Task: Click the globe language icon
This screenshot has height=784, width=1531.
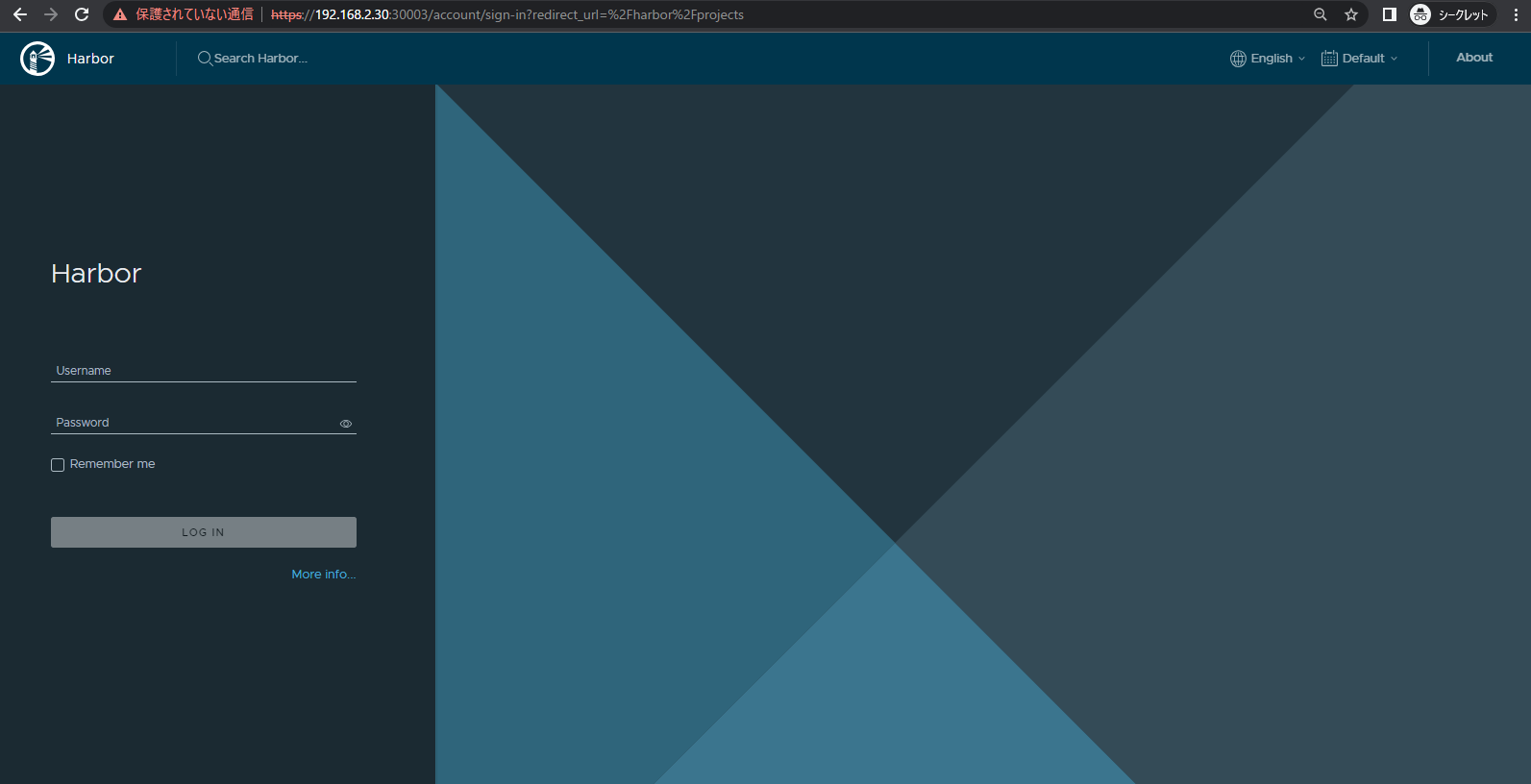Action: pyautogui.click(x=1238, y=59)
